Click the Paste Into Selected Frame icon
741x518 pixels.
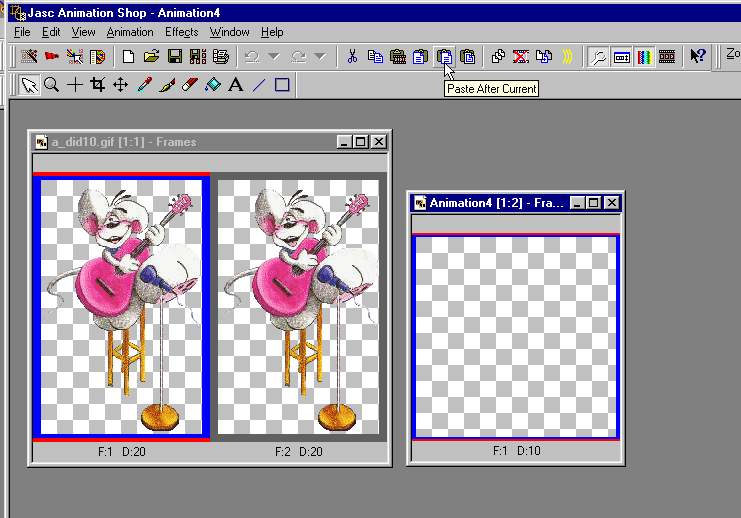[467, 57]
